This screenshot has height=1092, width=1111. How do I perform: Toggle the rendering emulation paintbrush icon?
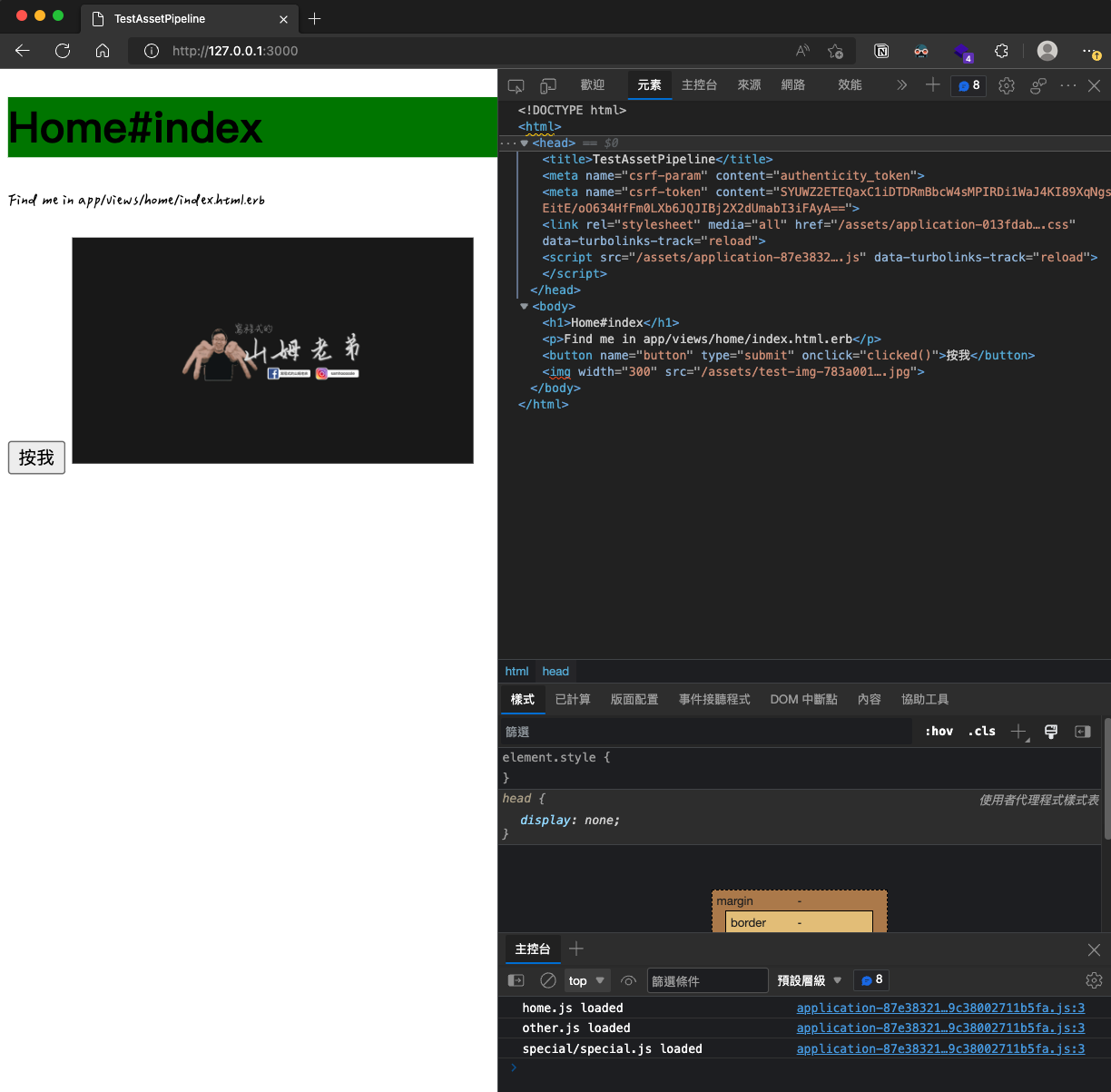click(1051, 732)
